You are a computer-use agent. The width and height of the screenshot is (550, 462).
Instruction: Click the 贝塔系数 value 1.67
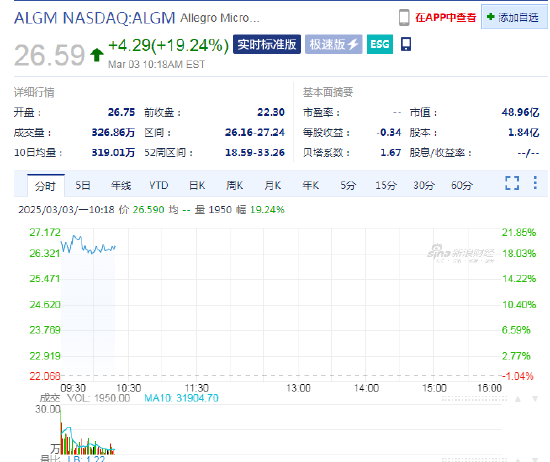point(391,153)
